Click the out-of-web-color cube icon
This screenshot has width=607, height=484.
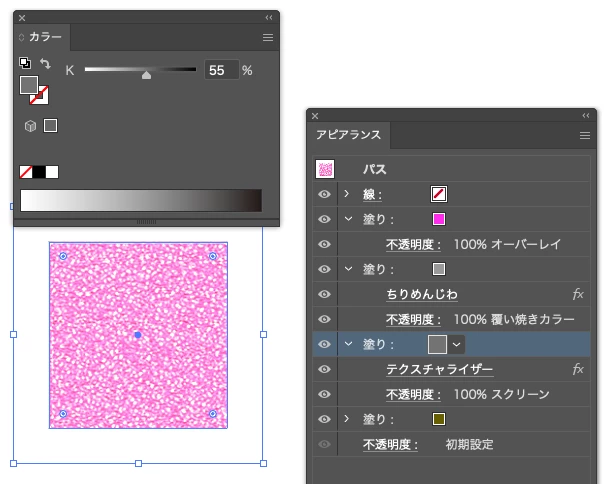[x=30, y=126]
